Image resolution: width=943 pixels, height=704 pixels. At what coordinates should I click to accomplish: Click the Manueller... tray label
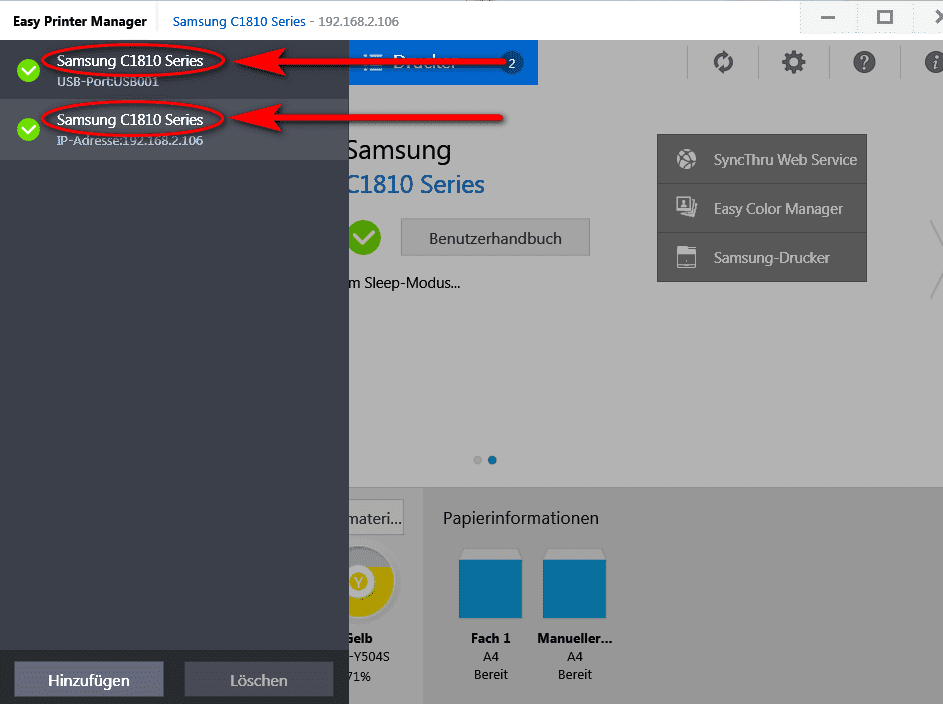(574, 638)
